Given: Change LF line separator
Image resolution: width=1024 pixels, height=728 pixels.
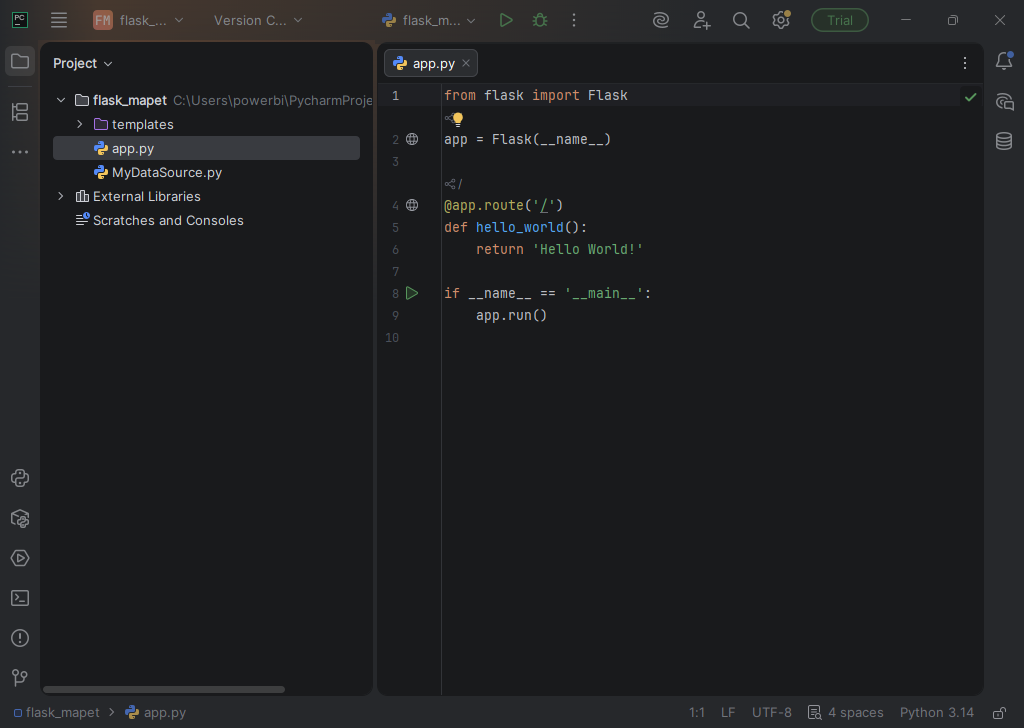Looking at the screenshot, I should [728, 712].
